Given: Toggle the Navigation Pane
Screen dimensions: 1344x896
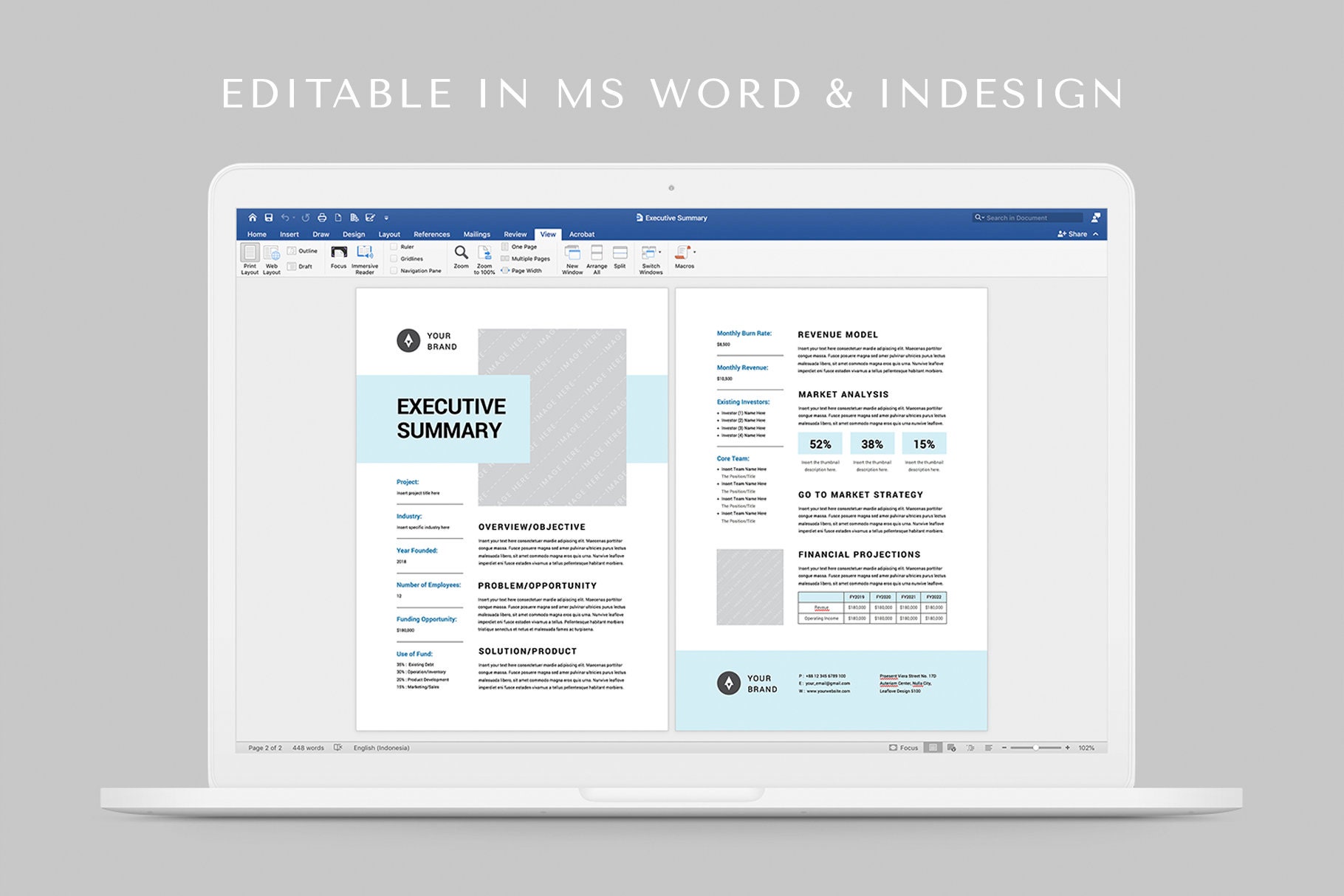Looking at the screenshot, I should click(x=393, y=270).
